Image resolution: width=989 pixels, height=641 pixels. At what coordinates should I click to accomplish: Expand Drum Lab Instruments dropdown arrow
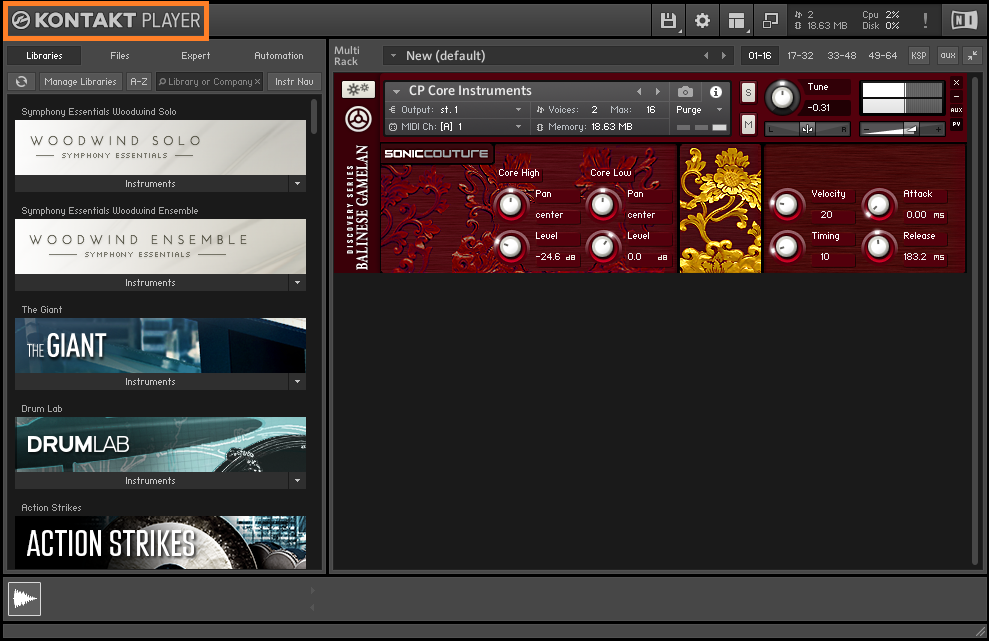pos(297,481)
